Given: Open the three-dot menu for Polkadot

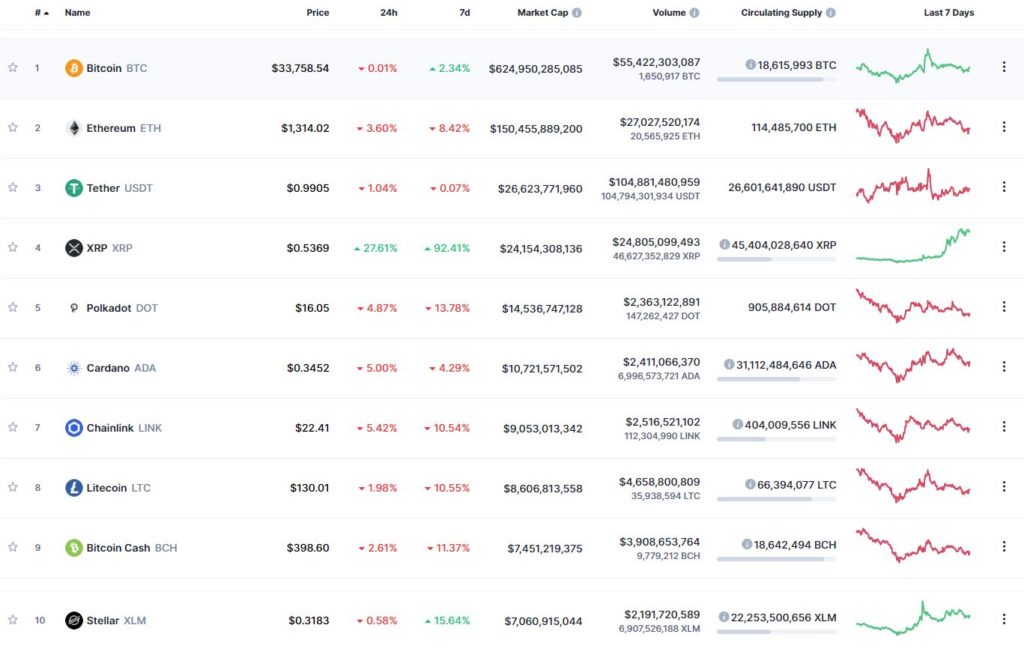Looking at the screenshot, I should (x=1004, y=306).
